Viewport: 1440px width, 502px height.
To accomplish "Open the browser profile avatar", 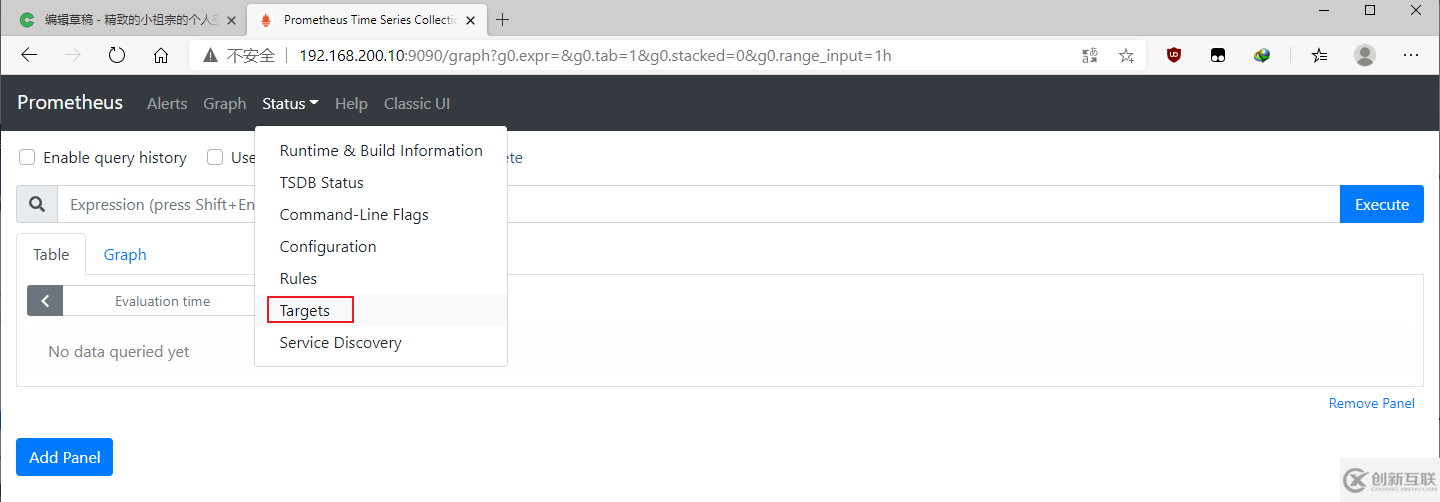I will pos(1365,56).
